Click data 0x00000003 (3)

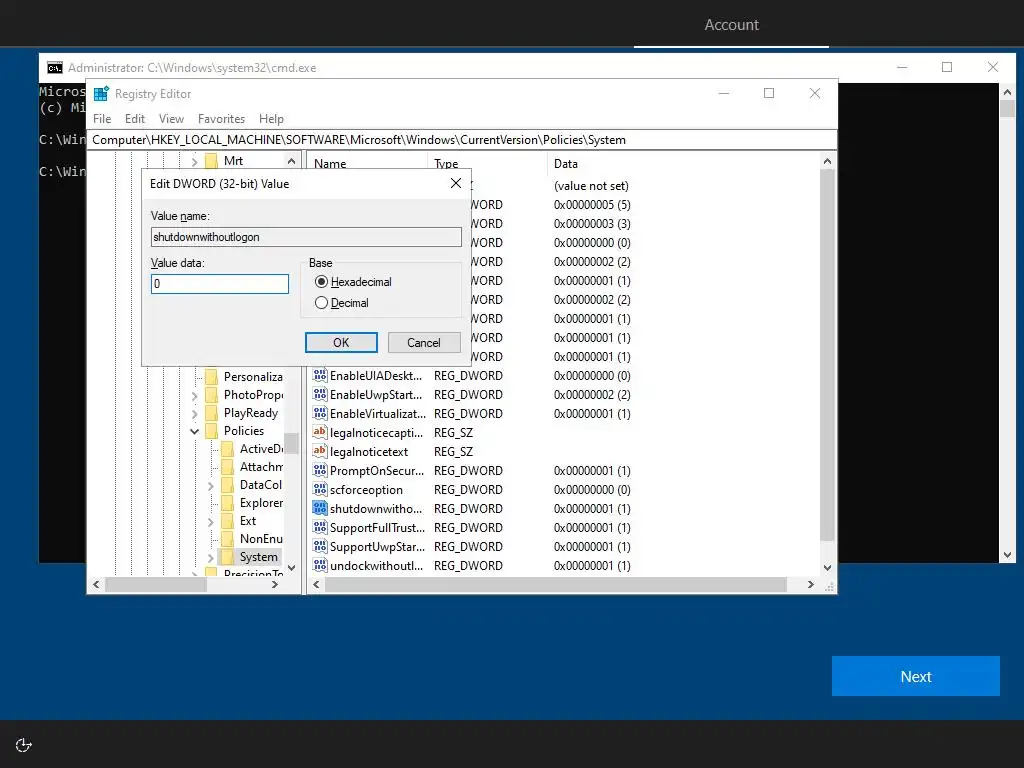[592, 224]
